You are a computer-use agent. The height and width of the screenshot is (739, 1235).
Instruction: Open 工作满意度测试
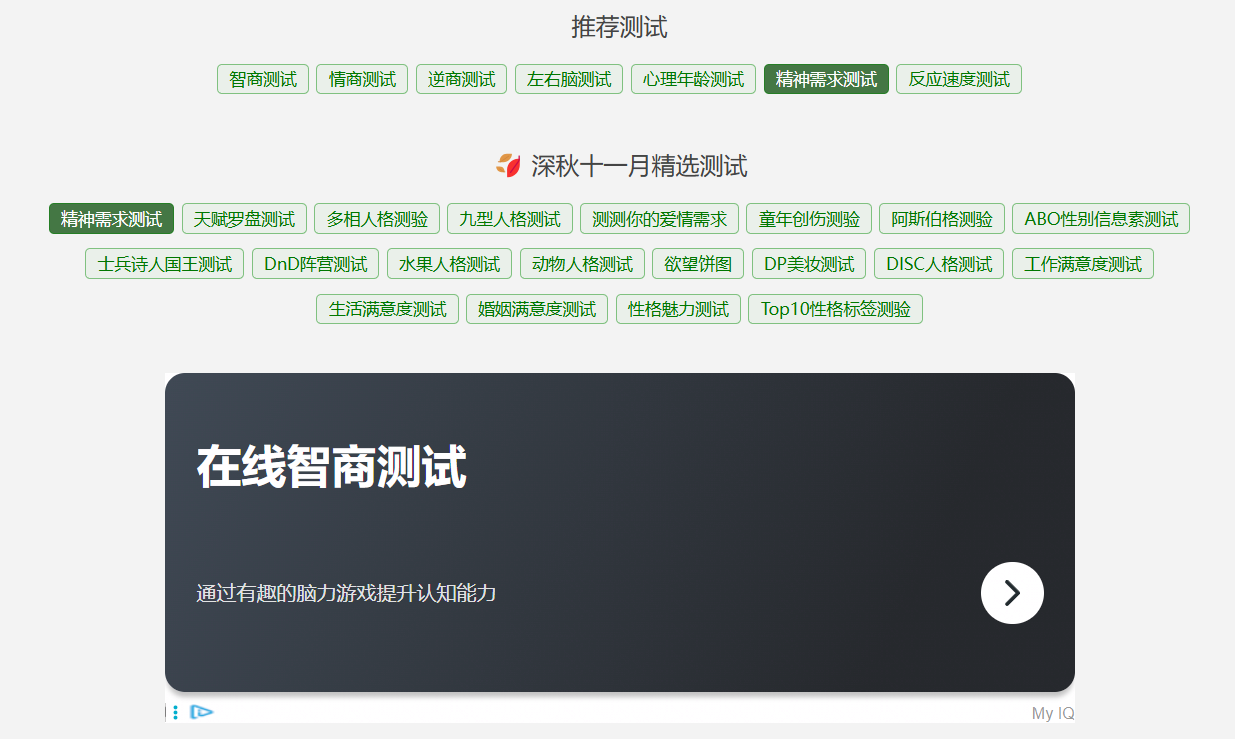click(x=1083, y=264)
